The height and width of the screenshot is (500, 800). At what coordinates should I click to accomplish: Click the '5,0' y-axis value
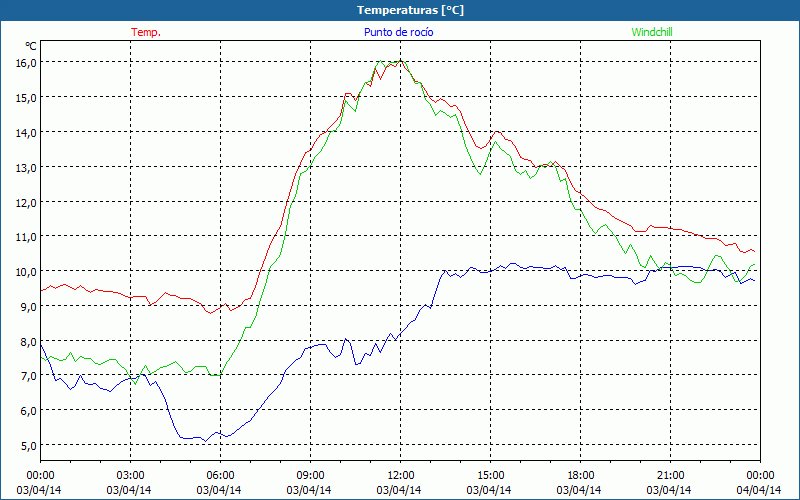[x=29, y=445]
